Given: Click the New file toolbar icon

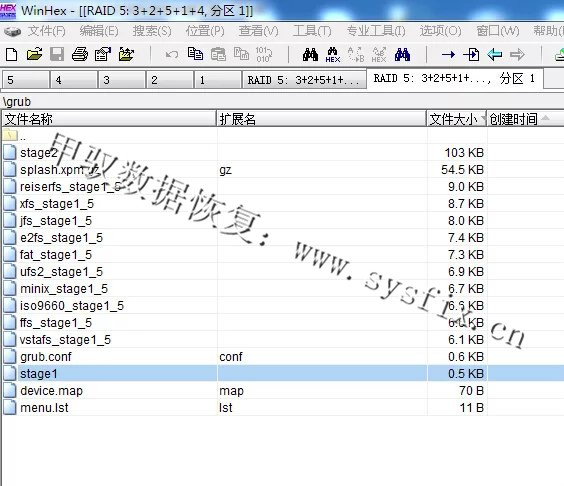Looking at the screenshot, I should [12, 55].
